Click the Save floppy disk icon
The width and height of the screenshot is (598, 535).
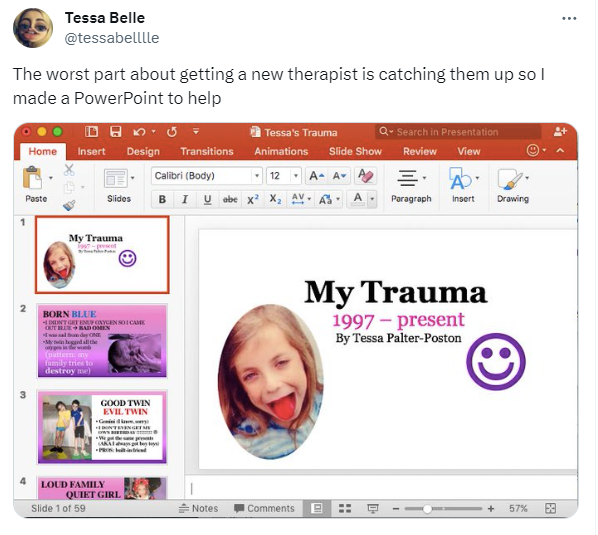pyautogui.click(x=116, y=132)
